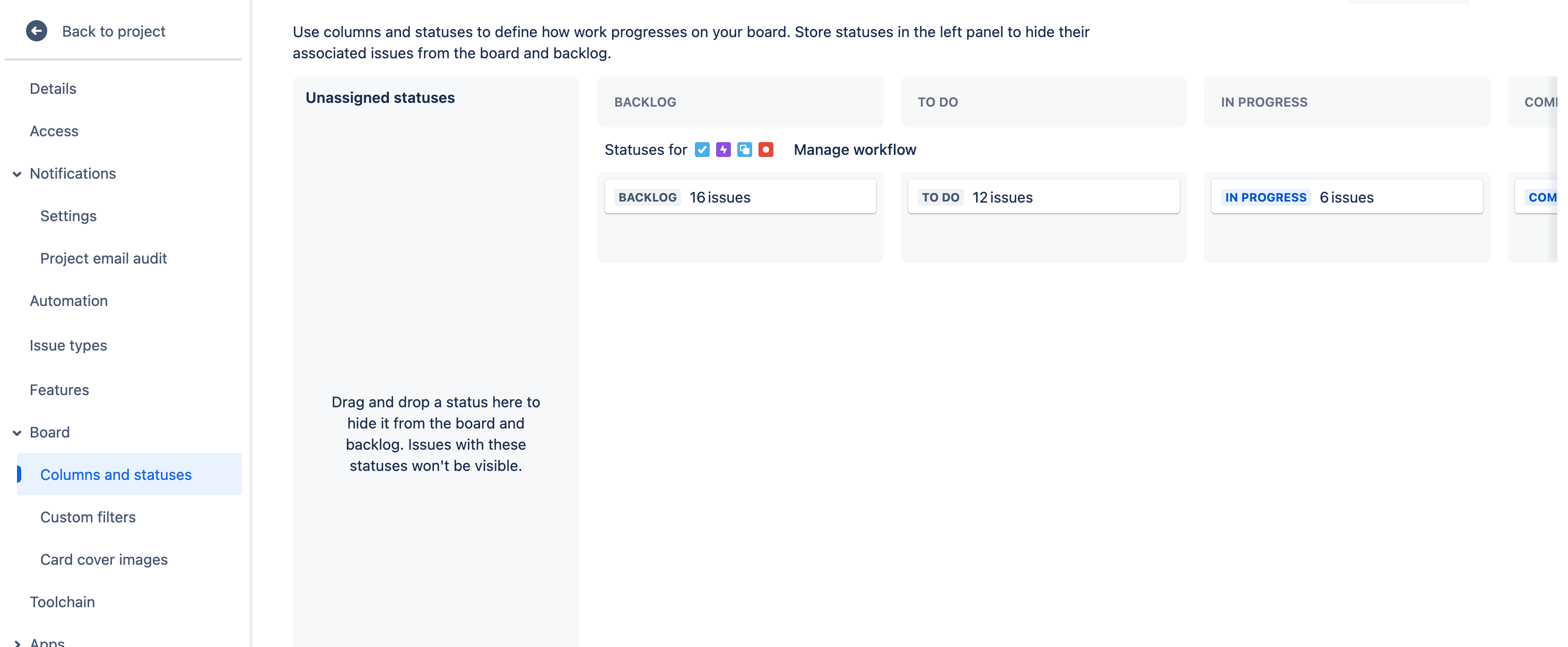Open the Issue types settings page
Screen dimensions: 1568x647
tap(68, 345)
